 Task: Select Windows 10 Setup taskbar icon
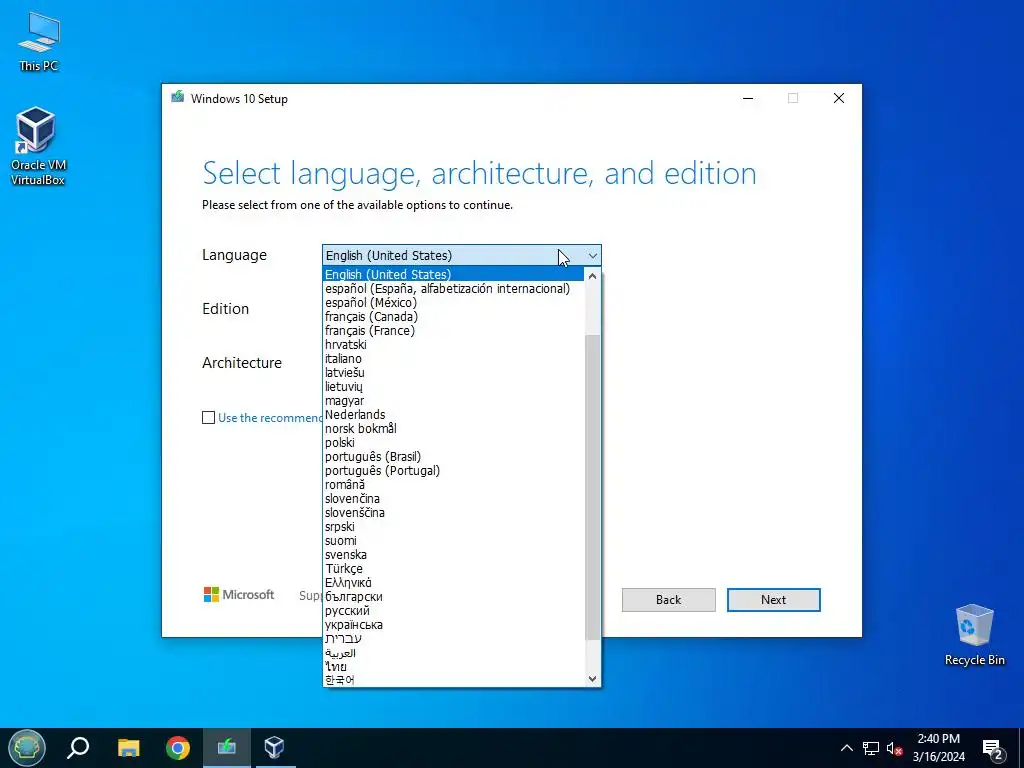point(227,747)
